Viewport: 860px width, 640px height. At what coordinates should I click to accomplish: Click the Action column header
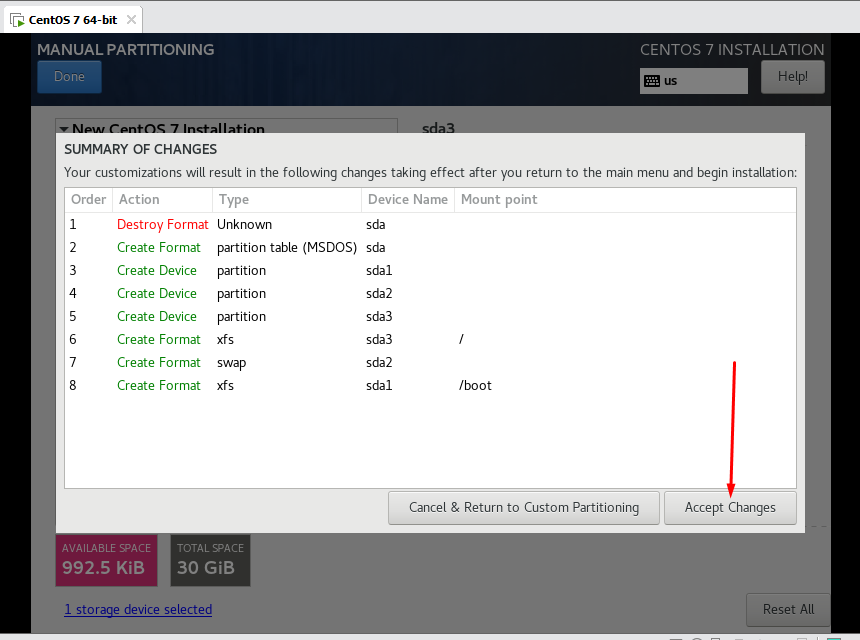coord(162,200)
